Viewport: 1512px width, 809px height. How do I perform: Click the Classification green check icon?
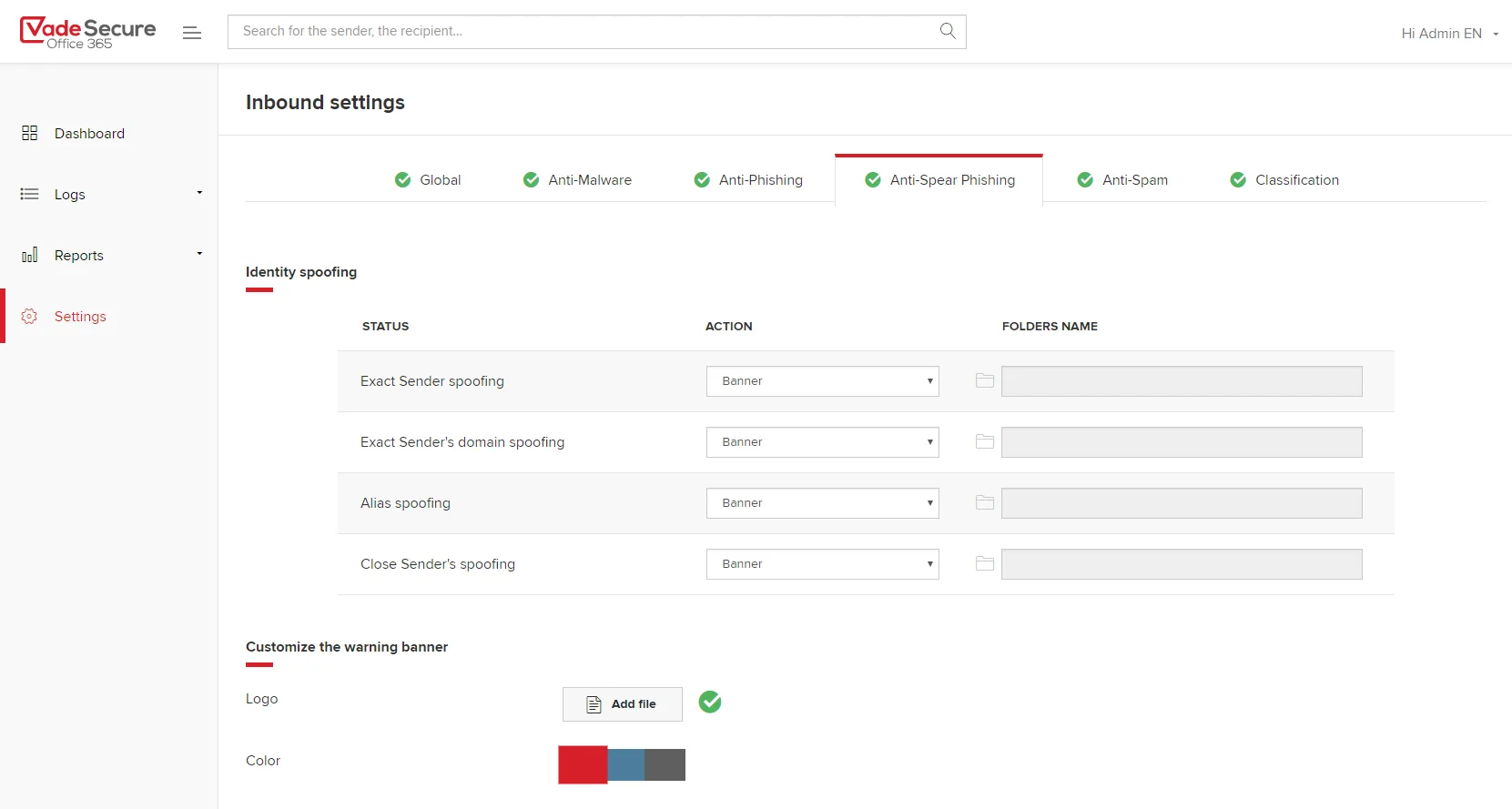[x=1238, y=179]
